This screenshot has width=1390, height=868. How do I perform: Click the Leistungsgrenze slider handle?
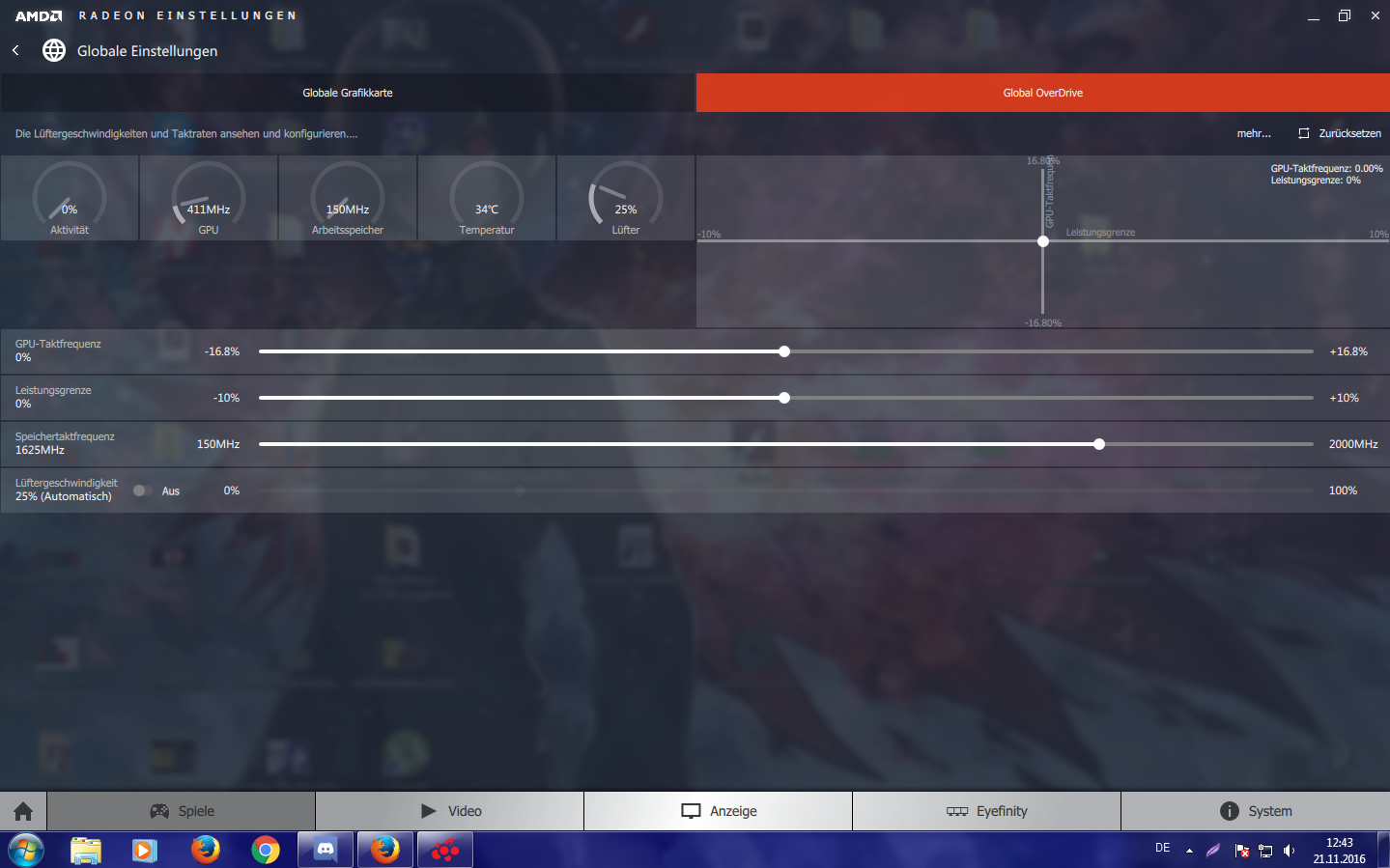[784, 398]
